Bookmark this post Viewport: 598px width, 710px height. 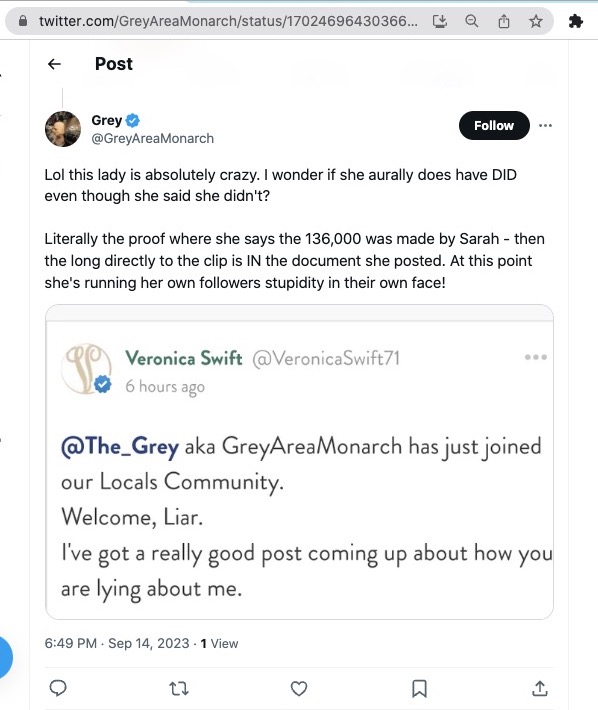tap(419, 688)
